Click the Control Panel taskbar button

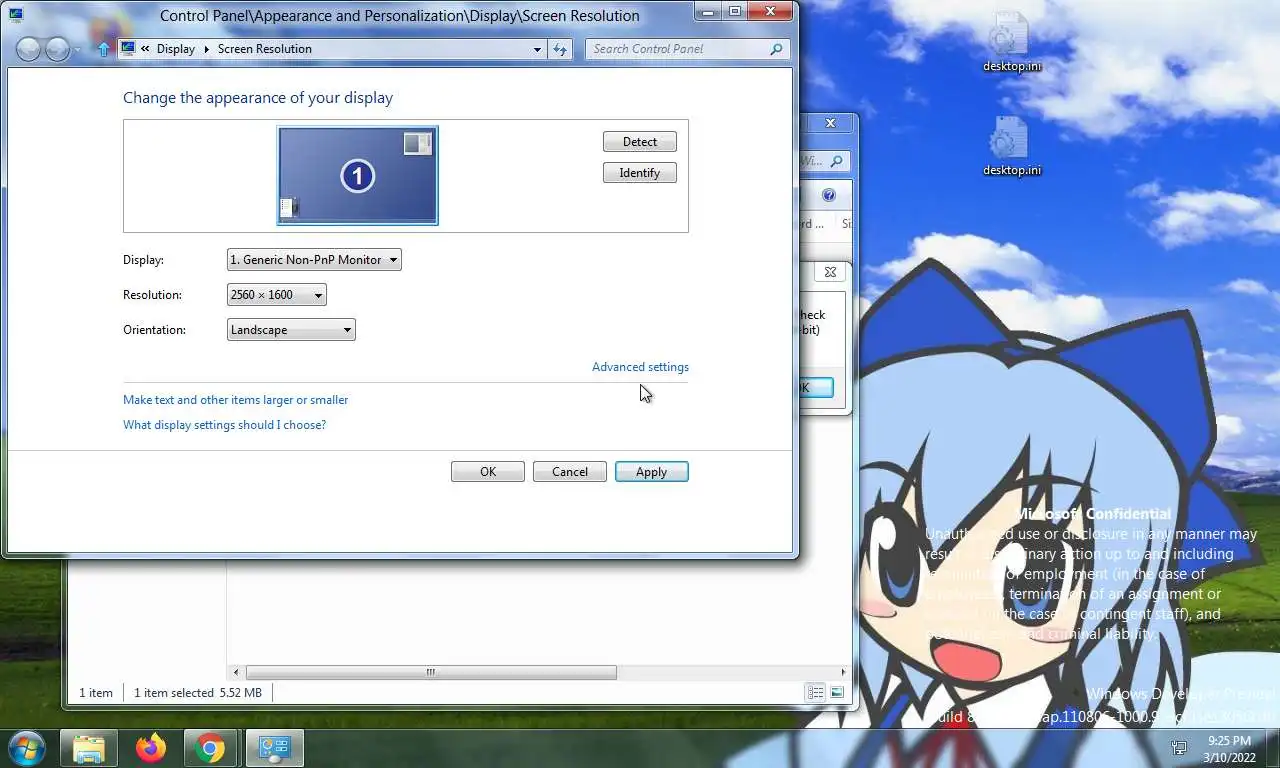click(x=274, y=748)
